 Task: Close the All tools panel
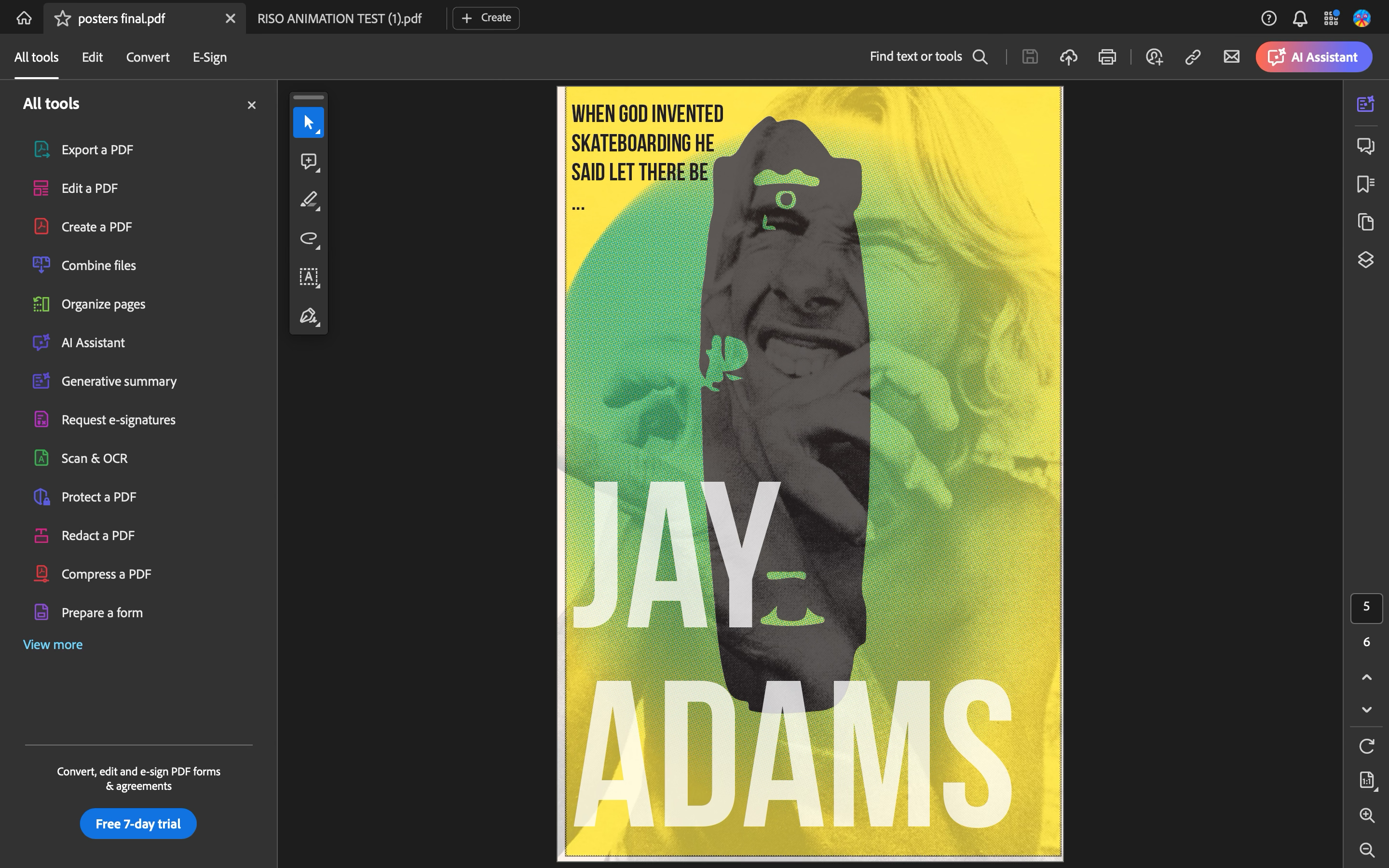pyautogui.click(x=251, y=105)
